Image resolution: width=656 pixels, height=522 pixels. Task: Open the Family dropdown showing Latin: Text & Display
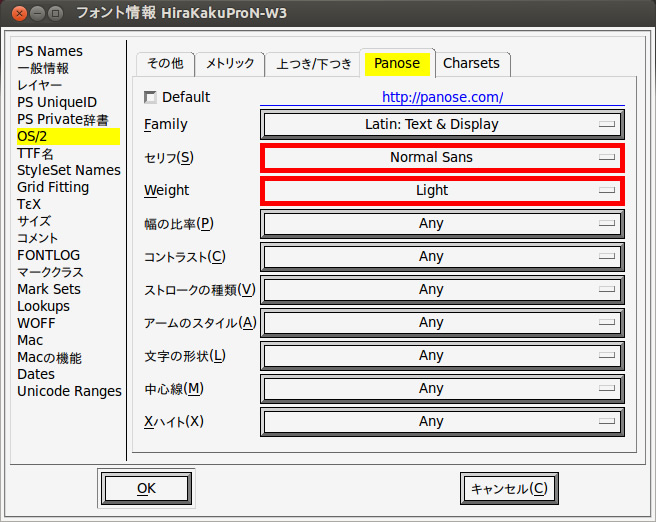442,124
